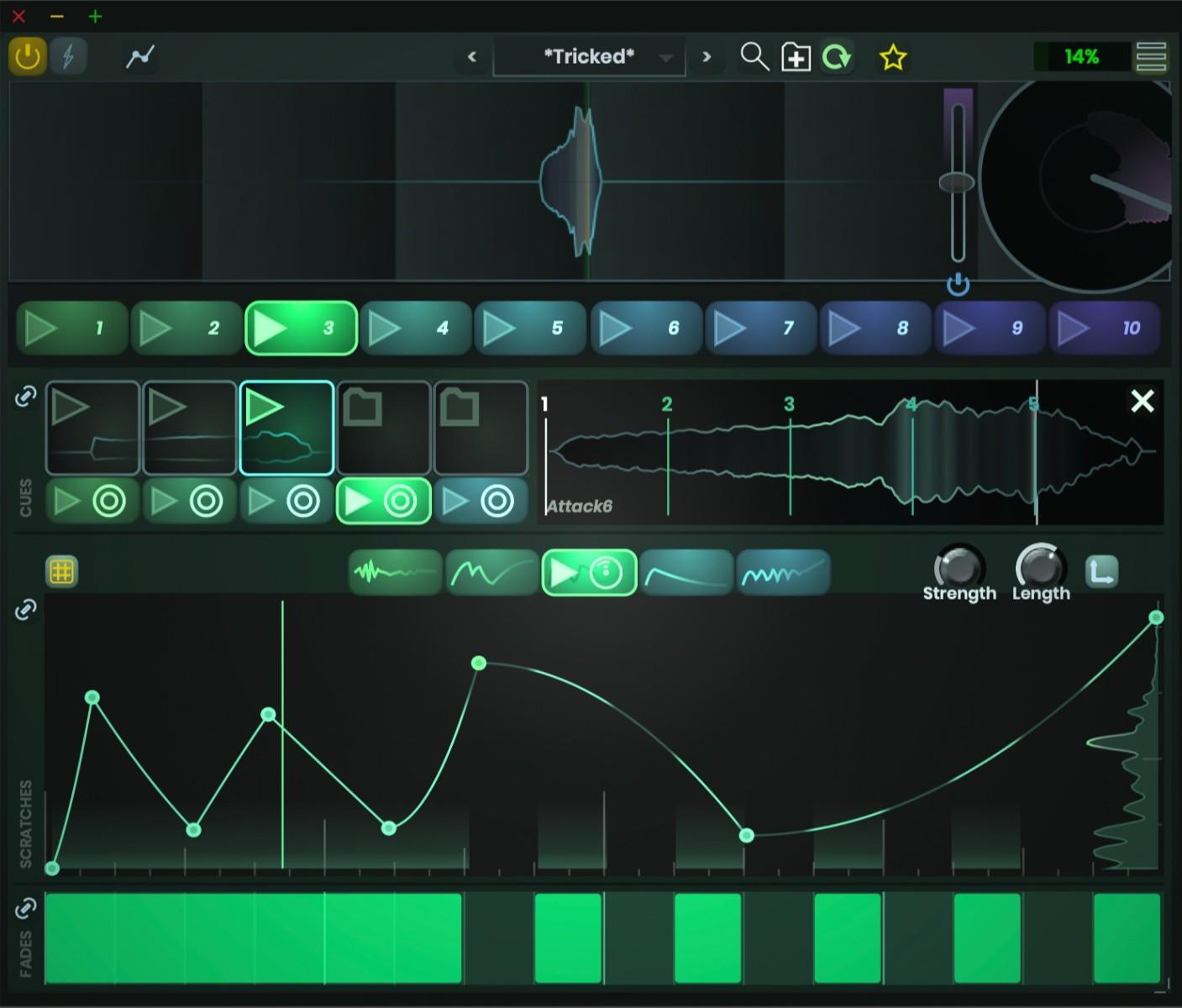The height and width of the screenshot is (1008, 1182).
Task: Open the *Tricked* preset dropdown
Action: (x=588, y=56)
